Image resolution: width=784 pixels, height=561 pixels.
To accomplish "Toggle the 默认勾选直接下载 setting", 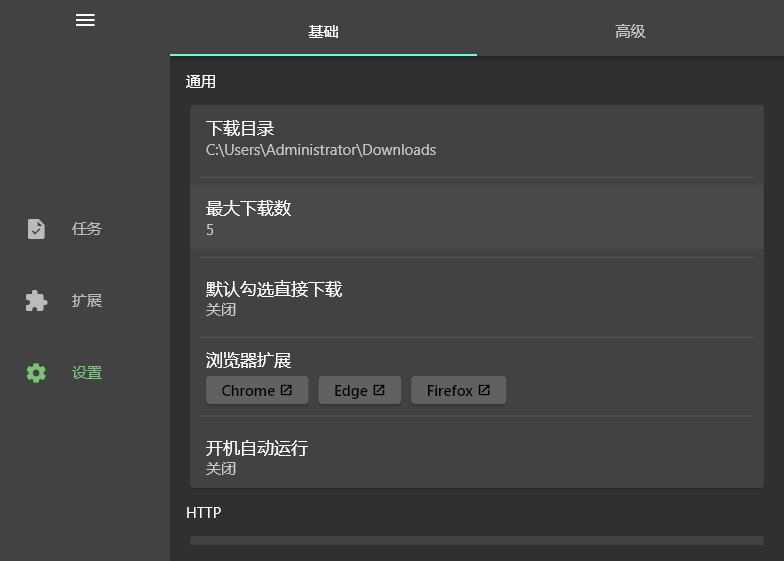I will [476, 297].
